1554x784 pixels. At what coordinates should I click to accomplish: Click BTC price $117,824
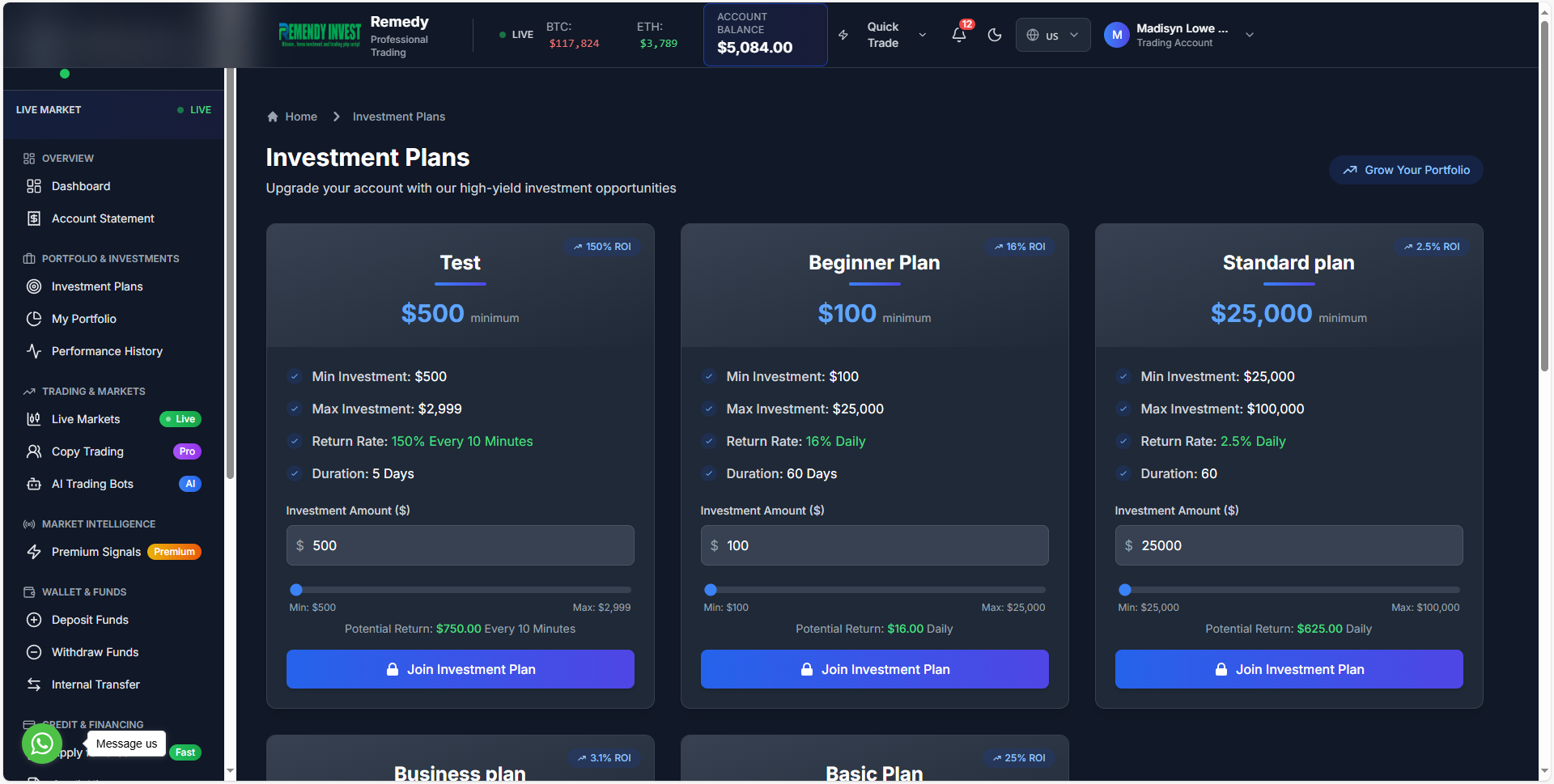pyautogui.click(x=574, y=44)
